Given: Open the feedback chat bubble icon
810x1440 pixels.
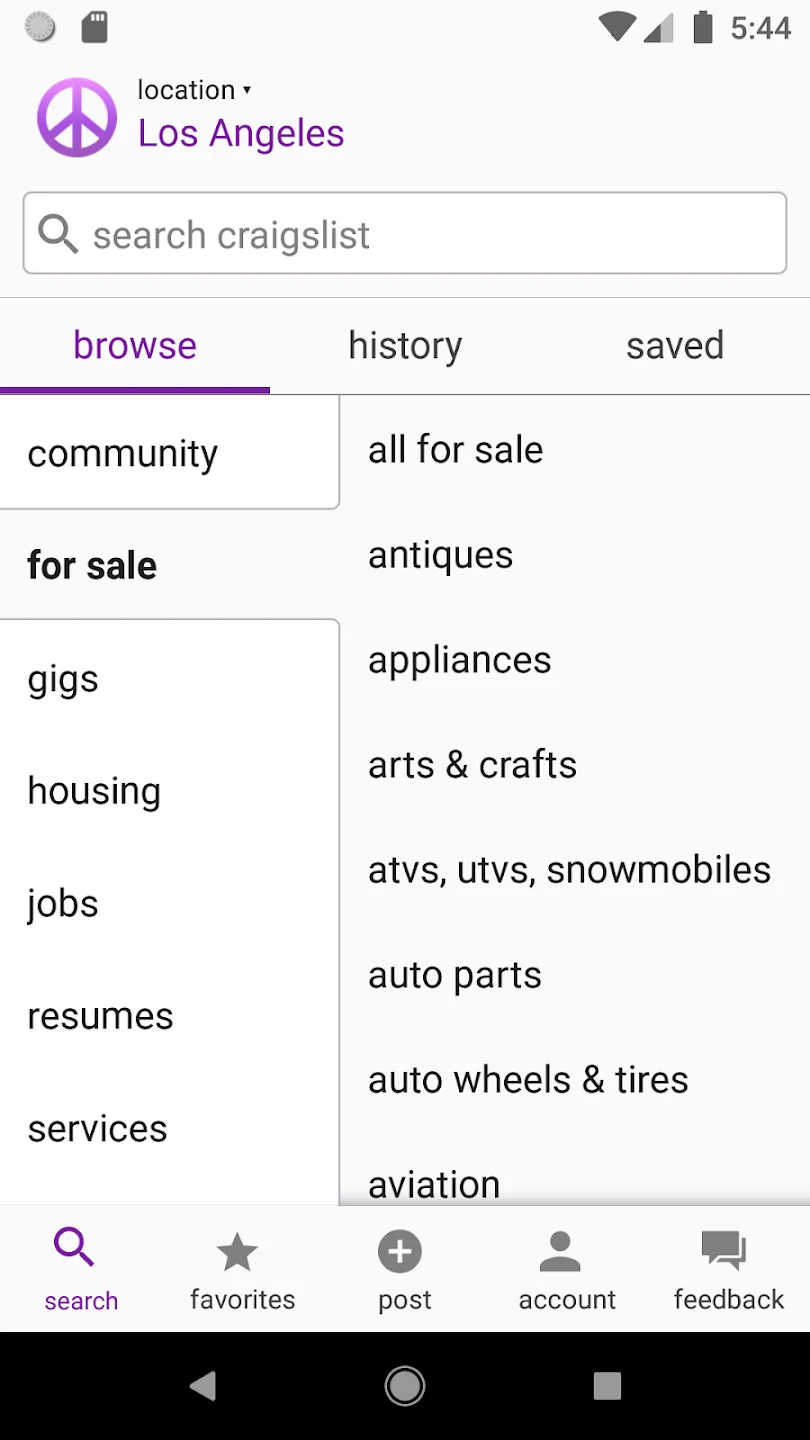Looking at the screenshot, I should coord(723,1252).
